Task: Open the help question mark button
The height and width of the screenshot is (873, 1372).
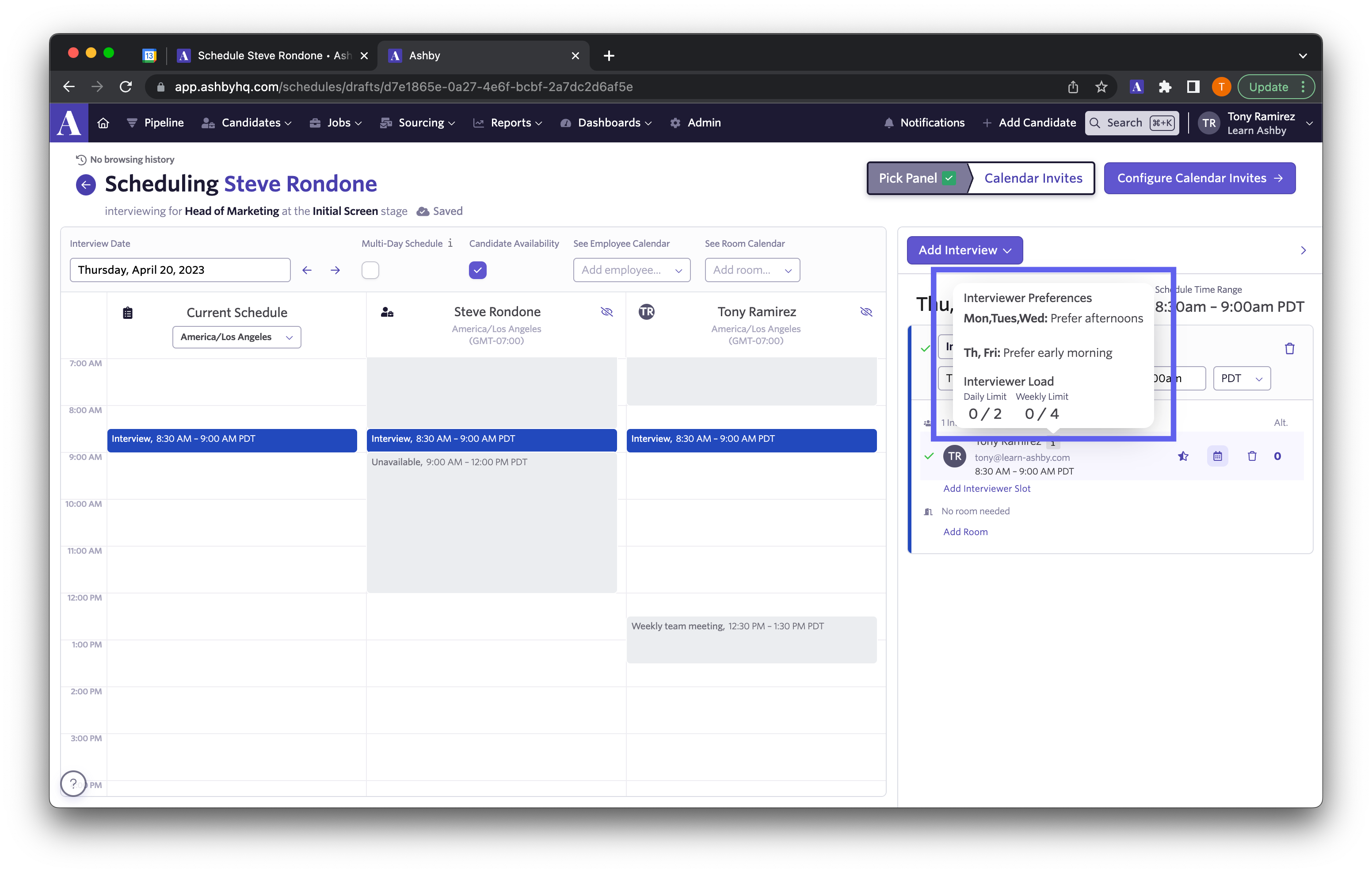Action: [x=73, y=783]
